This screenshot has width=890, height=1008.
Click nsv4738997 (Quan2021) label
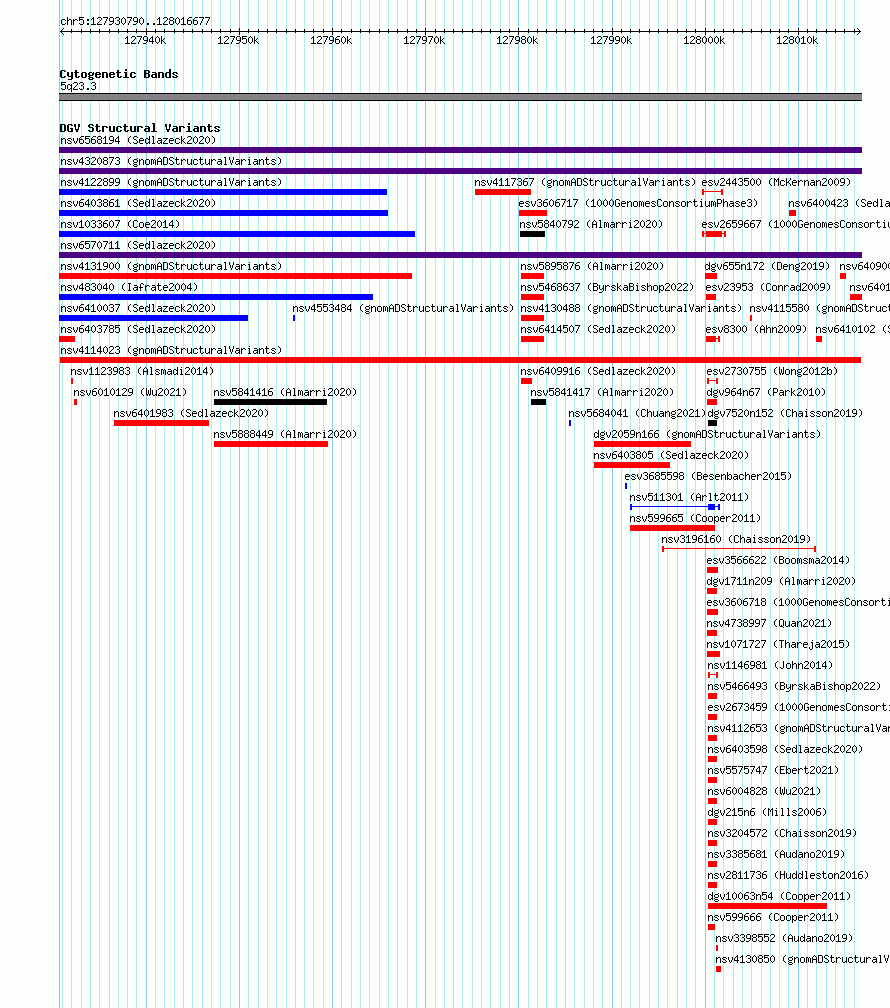tap(769, 624)
